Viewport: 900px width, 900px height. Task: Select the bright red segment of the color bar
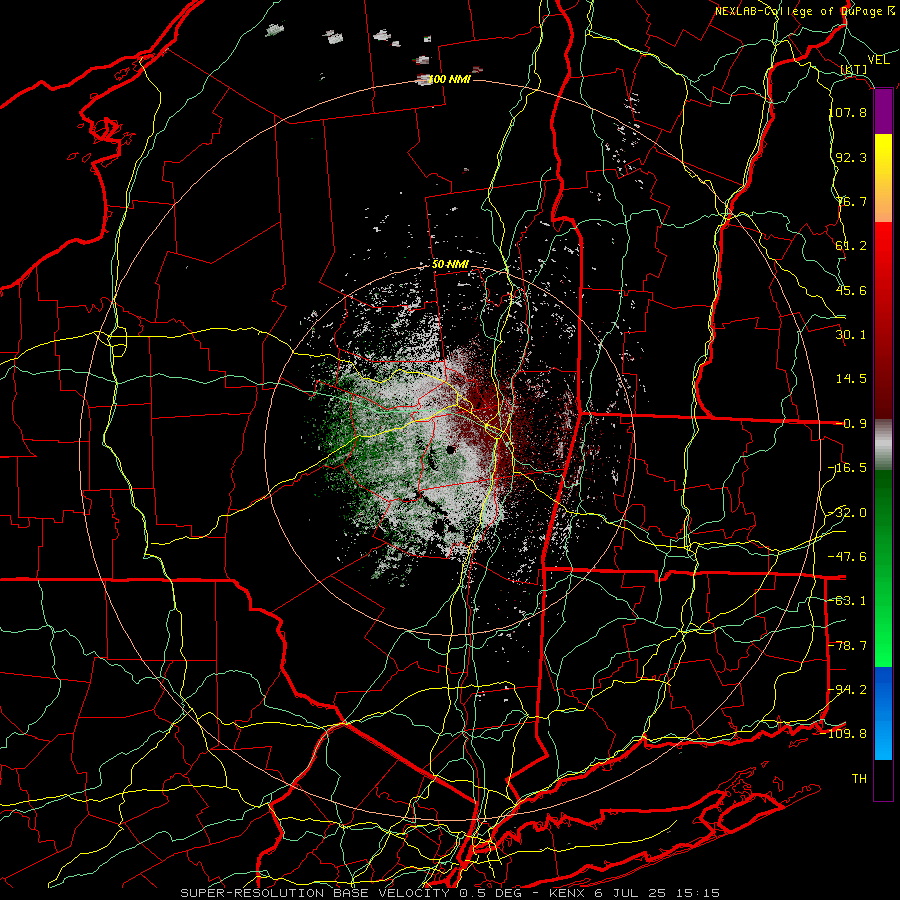[883, 253]
